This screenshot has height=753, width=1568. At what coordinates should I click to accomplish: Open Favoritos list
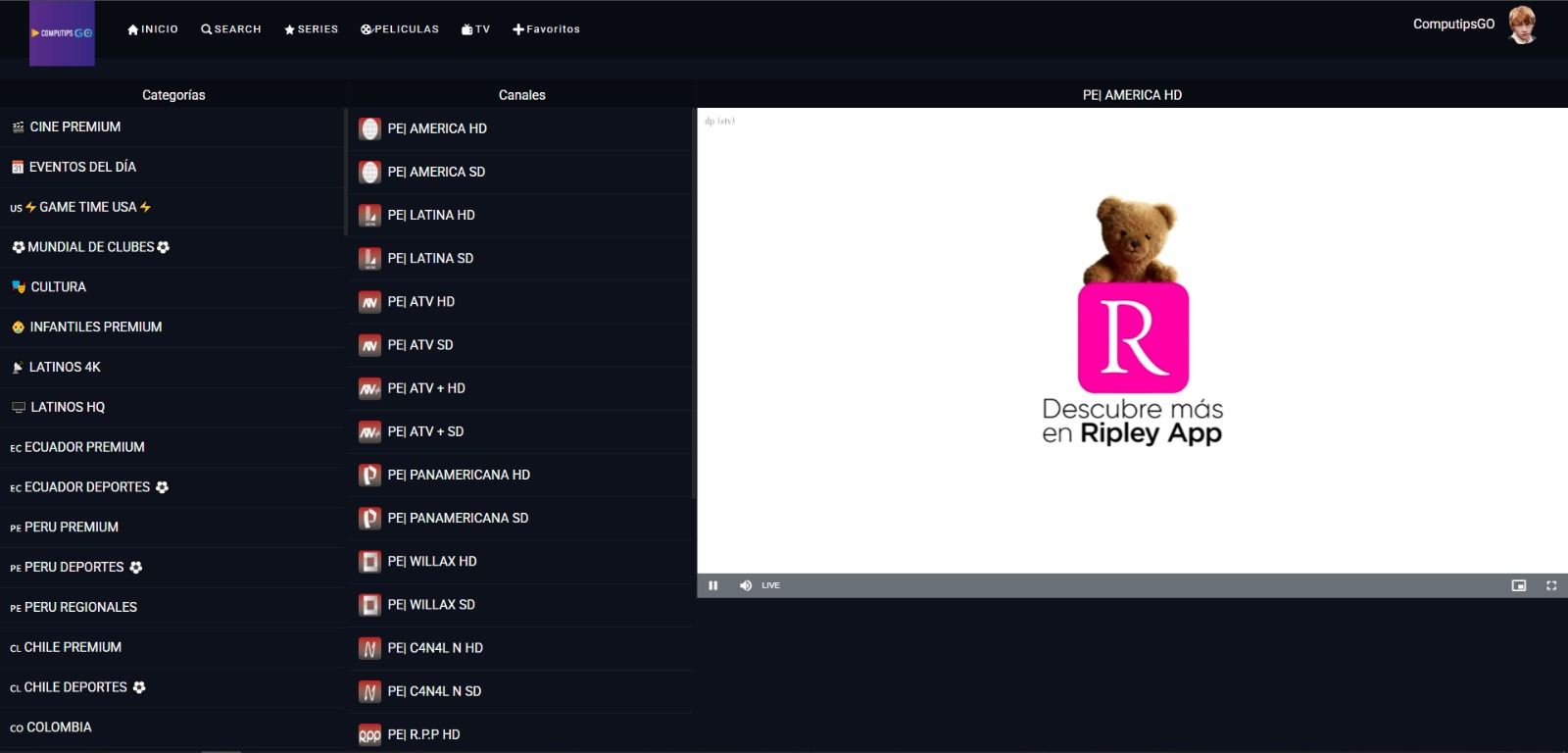tap(546, 29)
